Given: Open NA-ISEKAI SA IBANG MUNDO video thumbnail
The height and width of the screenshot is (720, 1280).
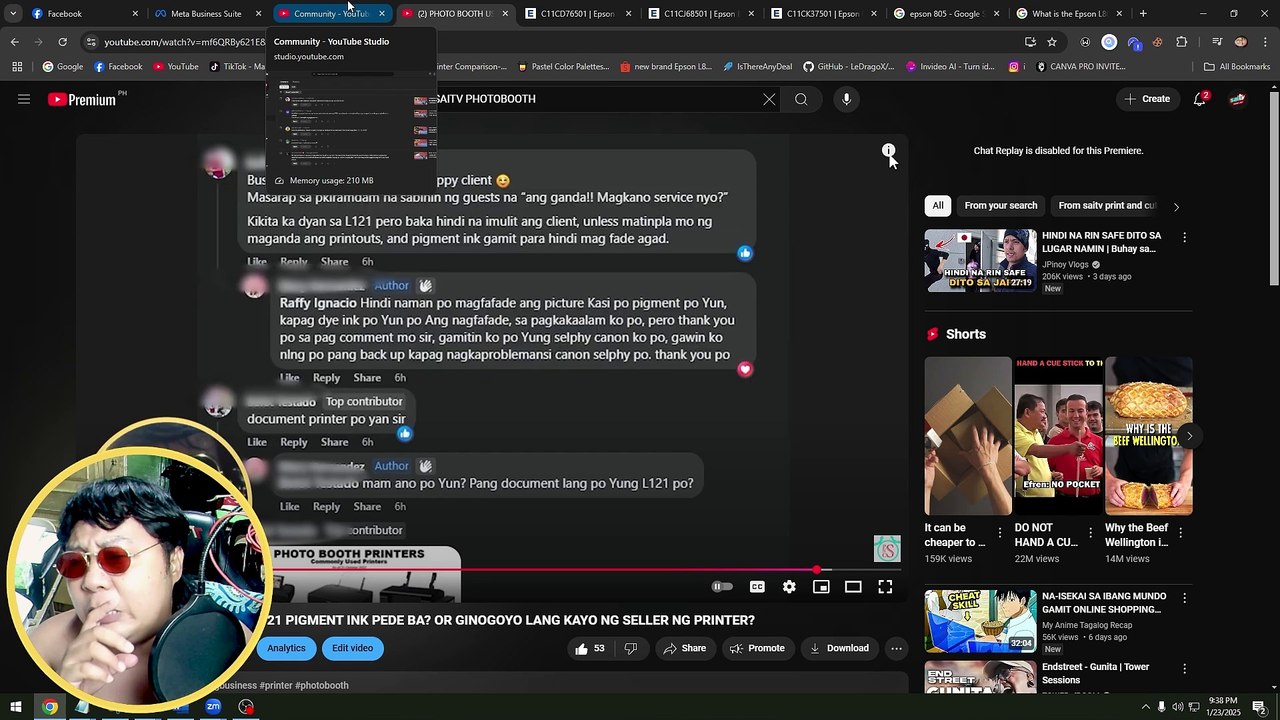Looking at the screenshot, I should tap(980, 621).
